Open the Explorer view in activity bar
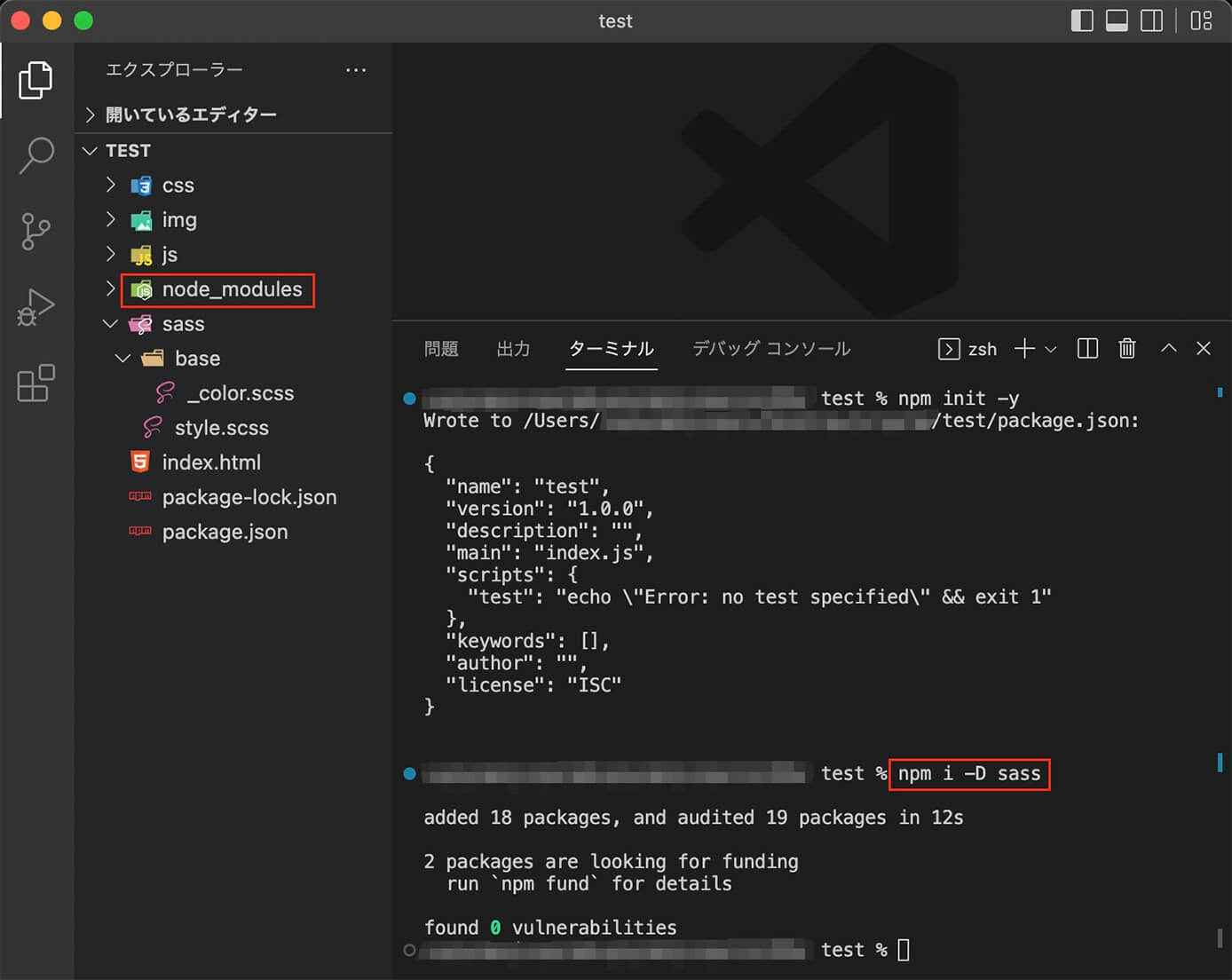This screenshot has height=980, width=1232. tap(36, 80)
